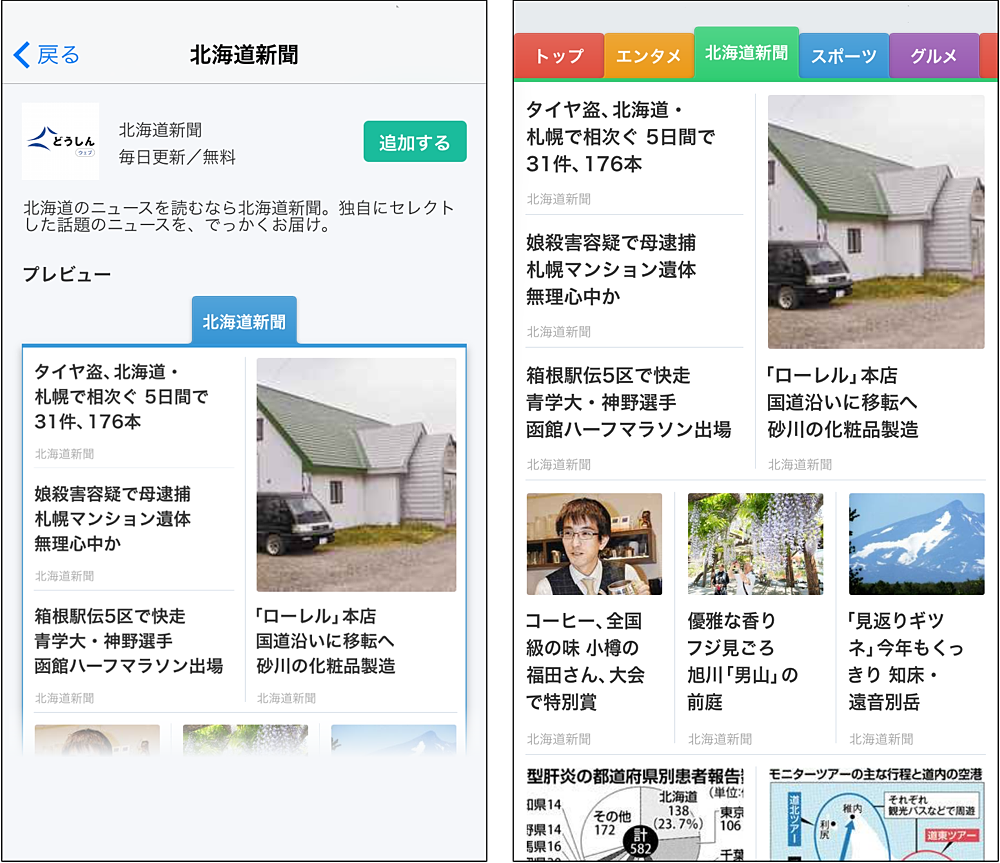Tap 北海道新聞 source label under 優雅な香り article
Viewport: 1000px width, 863px height.
(x=720, y=739)
